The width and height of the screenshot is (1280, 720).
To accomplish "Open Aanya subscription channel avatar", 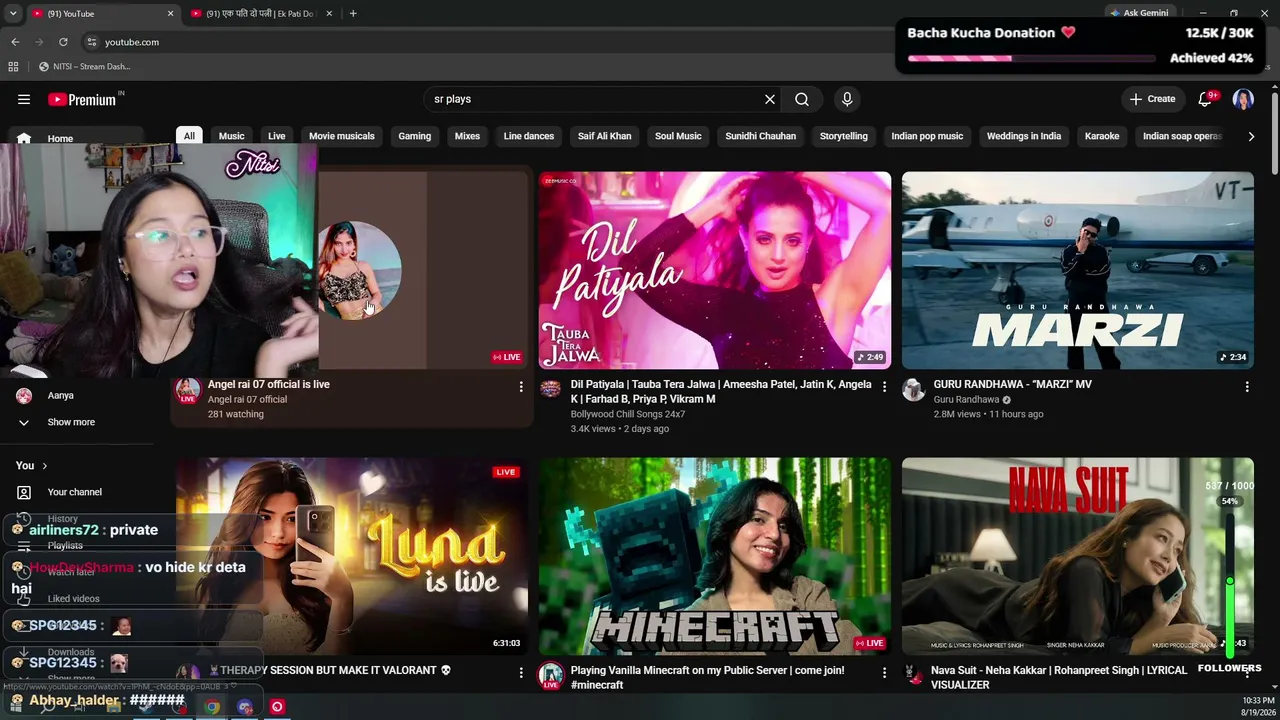I will pos(24,396).
